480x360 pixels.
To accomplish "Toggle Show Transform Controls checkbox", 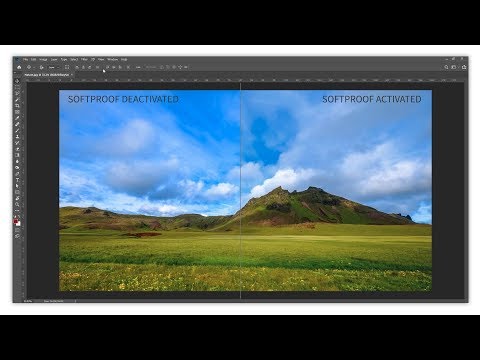I will point(67,67).
